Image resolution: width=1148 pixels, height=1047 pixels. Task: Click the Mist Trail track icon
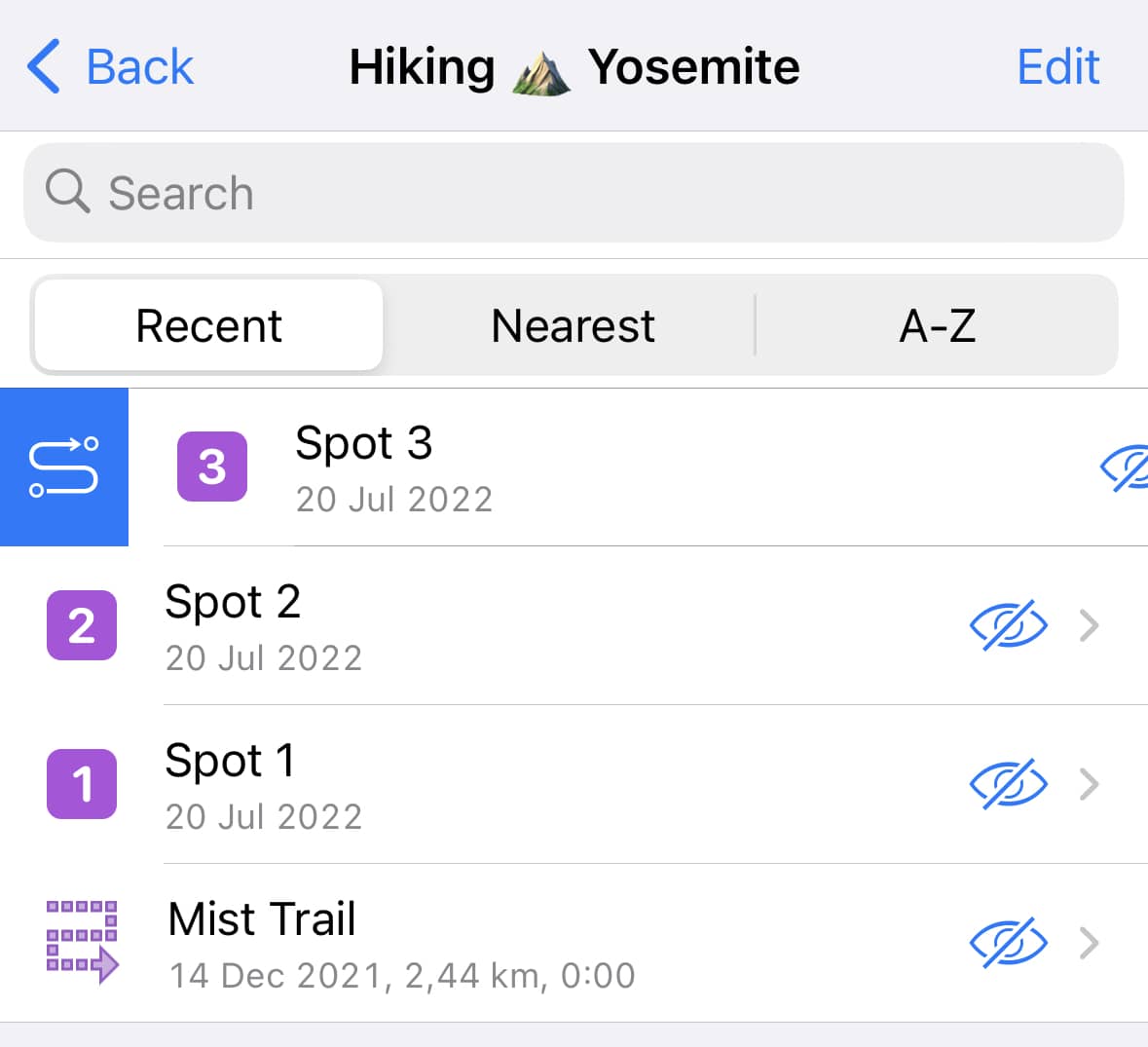pos(83,941)
